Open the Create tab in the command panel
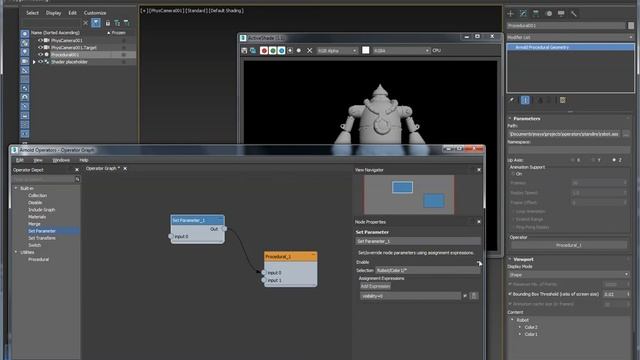640x360 pixels. [x=511, y=13]
